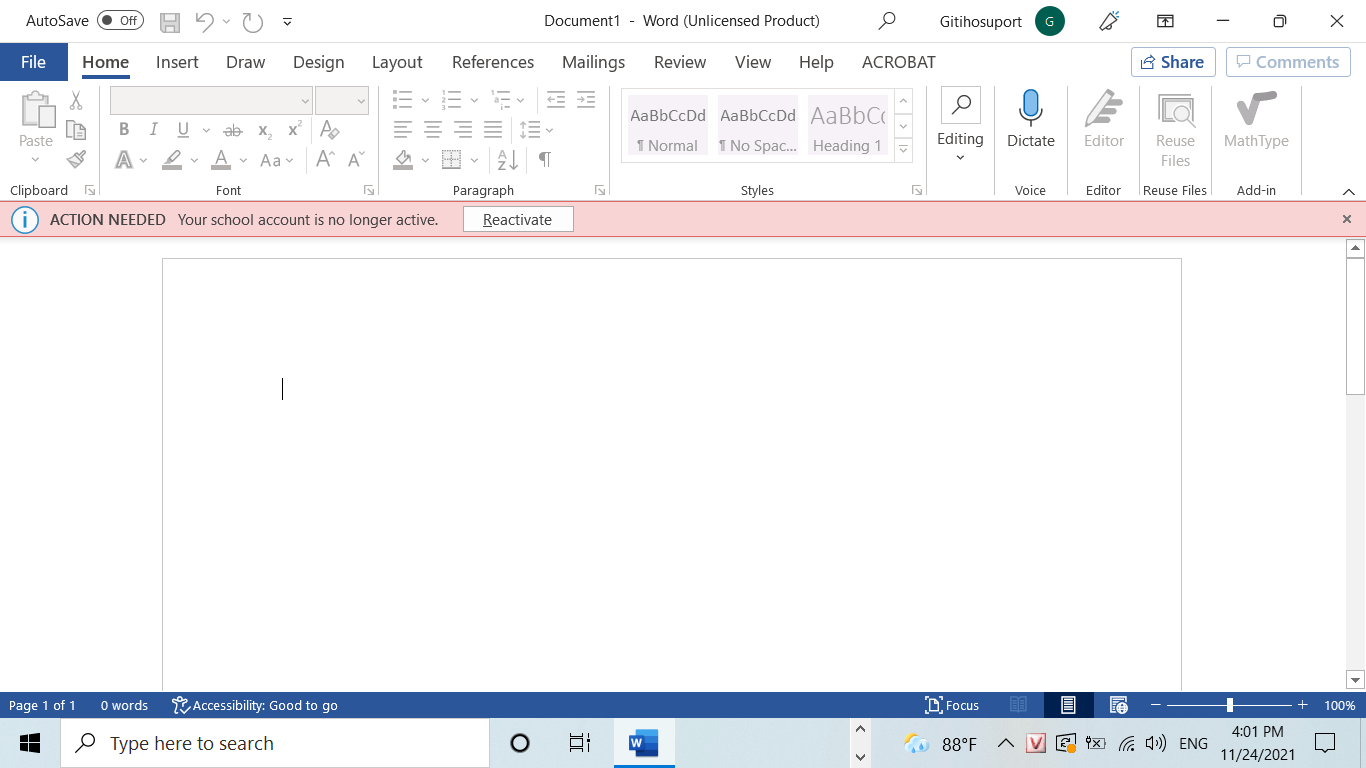Open bullets list dropdown arrow

click(425, 100)
